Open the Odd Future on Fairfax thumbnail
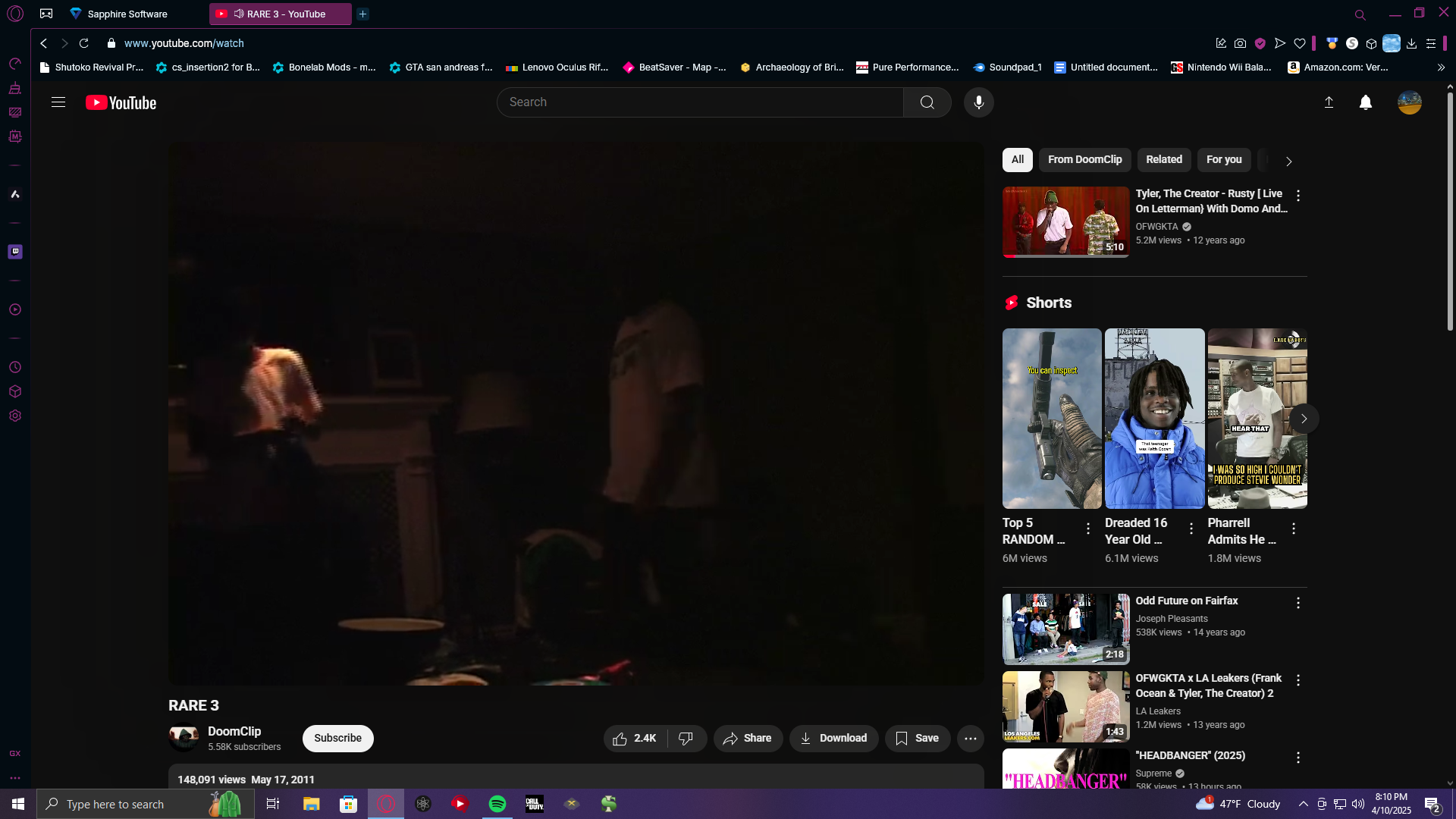1456x819 pixels. (x=1065, y=629)
